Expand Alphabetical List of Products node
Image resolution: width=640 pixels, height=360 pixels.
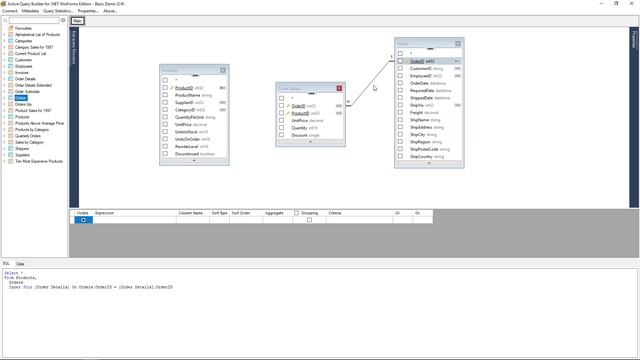(x=4, y=35)
